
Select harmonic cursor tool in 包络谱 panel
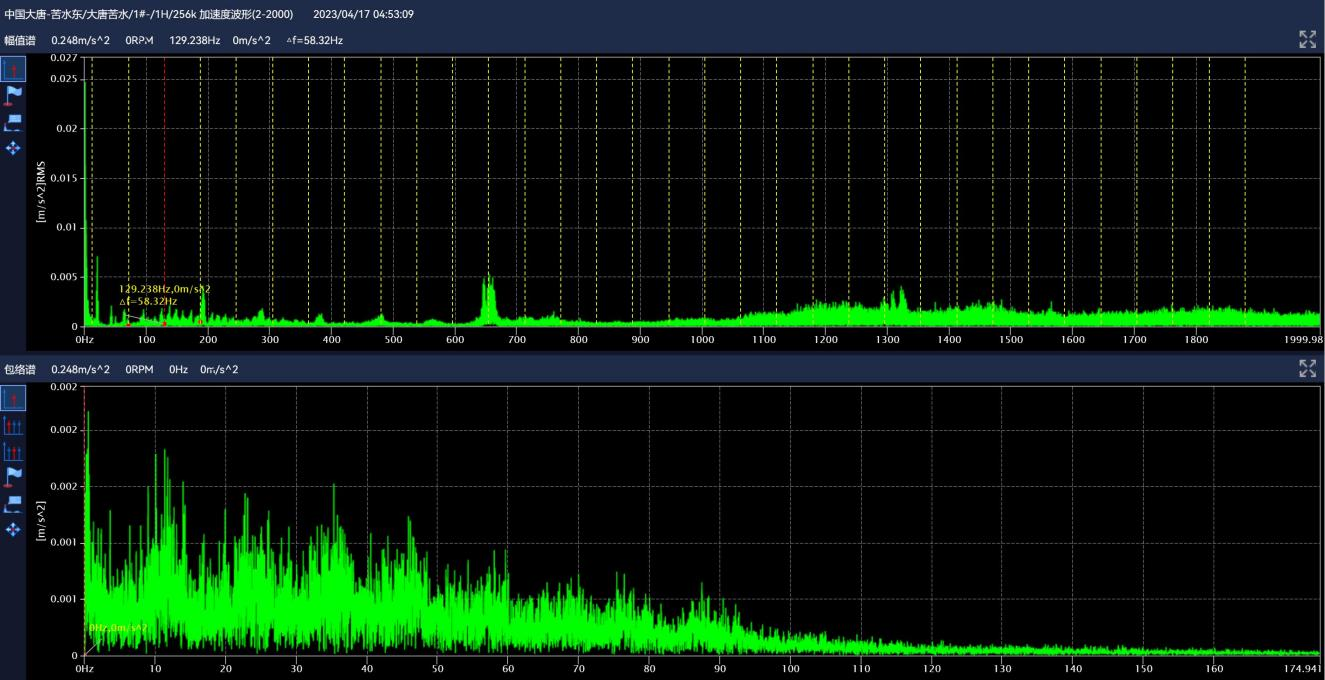pos(13,426)
